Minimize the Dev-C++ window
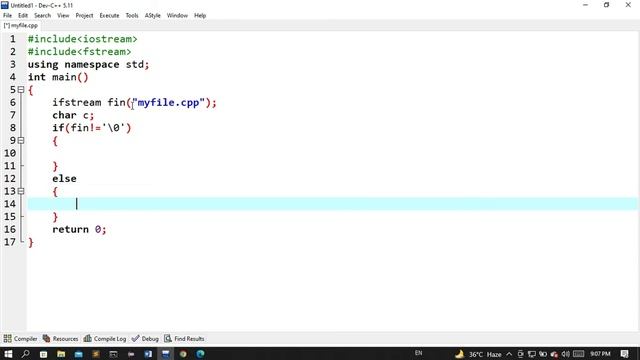640x360 pixels. click(586, 5)
